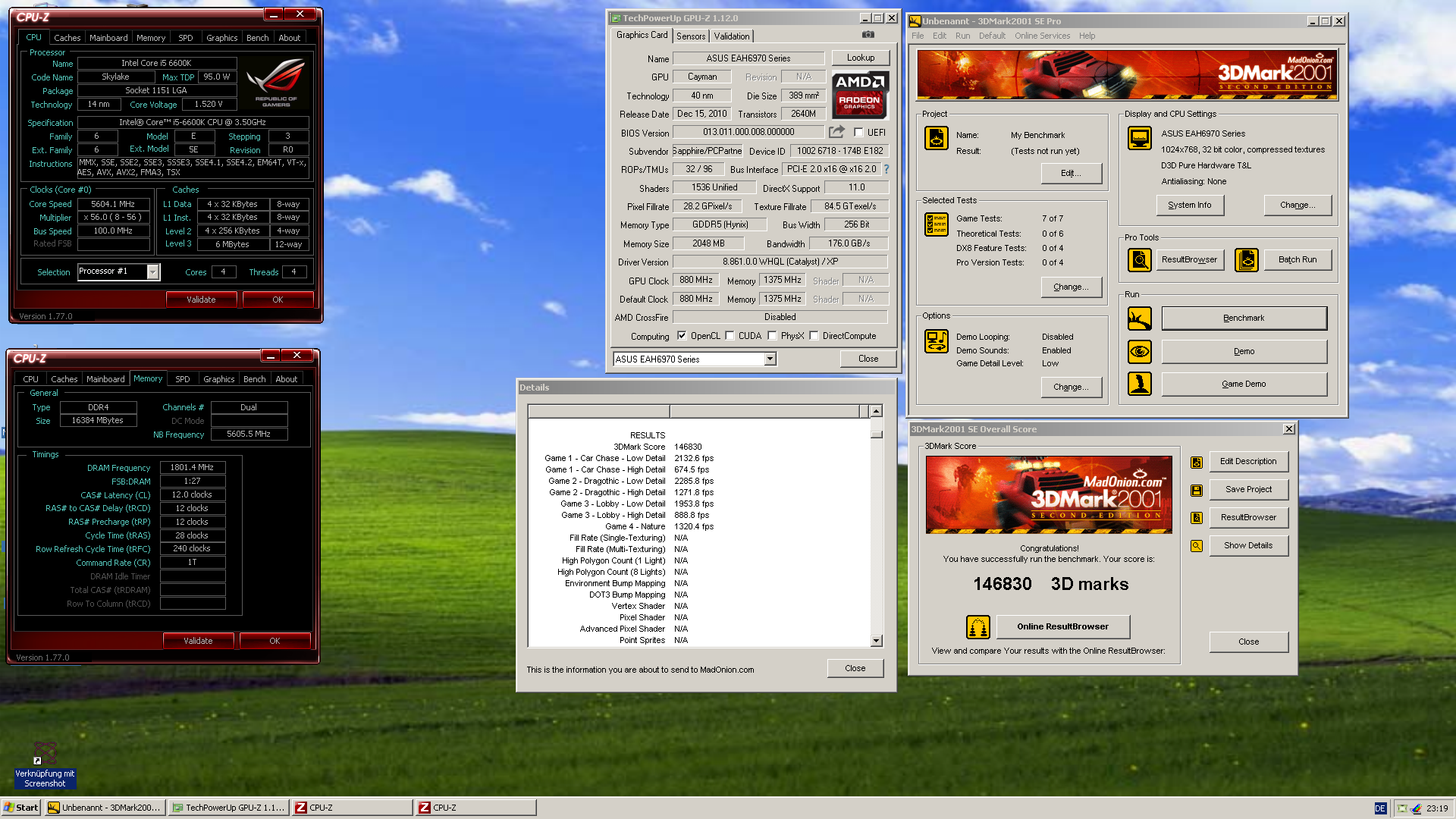Click the Batch Run button
The width and height of the screenshot is (1456, 819).
pyautogui.click(x=1297, y=260)
